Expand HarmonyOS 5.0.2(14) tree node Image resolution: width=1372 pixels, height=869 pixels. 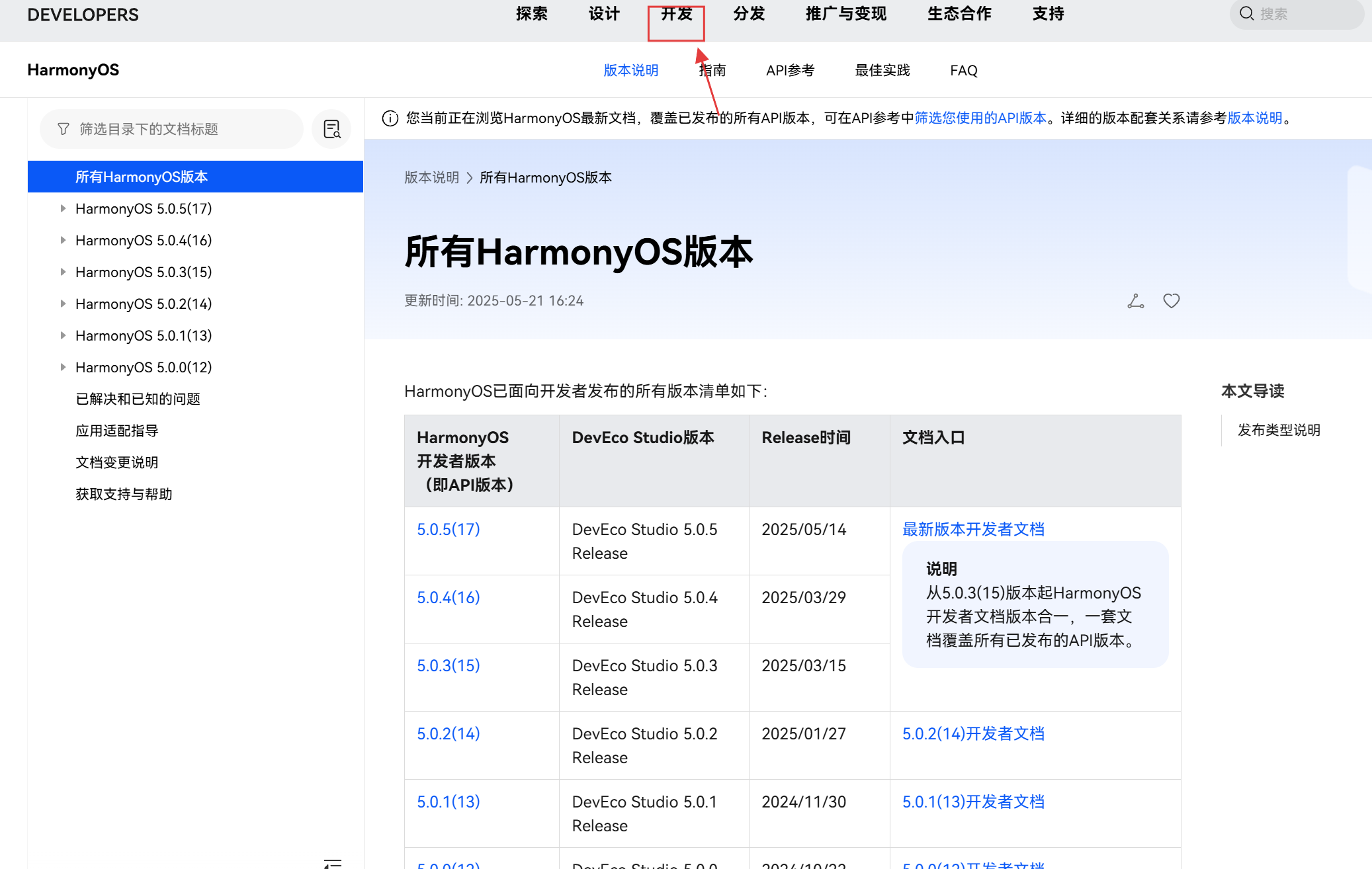(63, 304)
